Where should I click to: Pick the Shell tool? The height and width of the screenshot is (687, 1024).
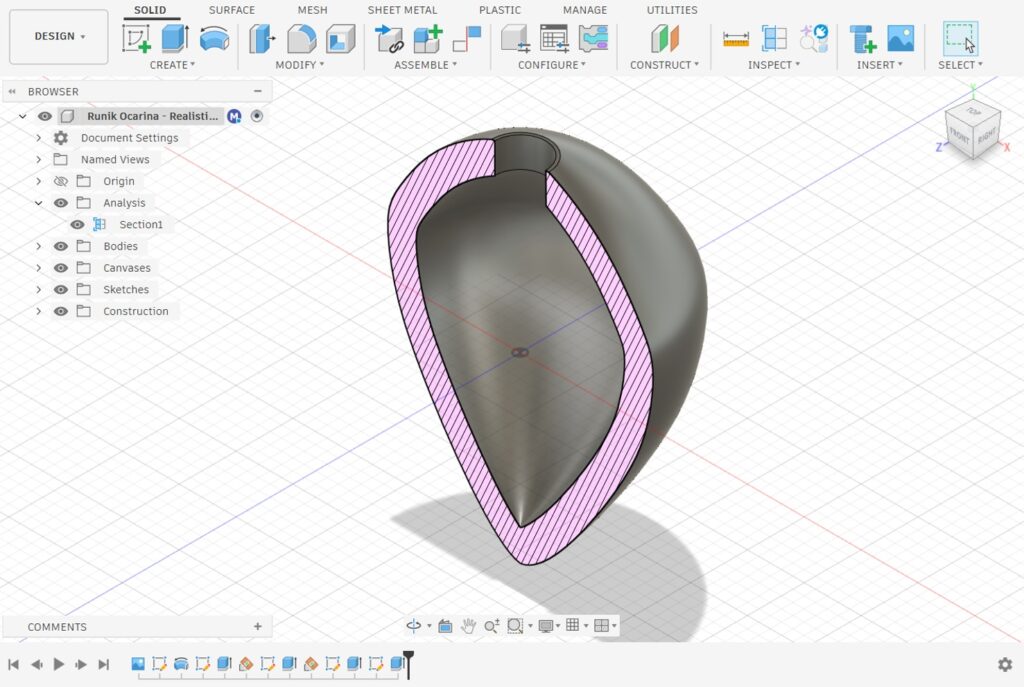[340, 39]
